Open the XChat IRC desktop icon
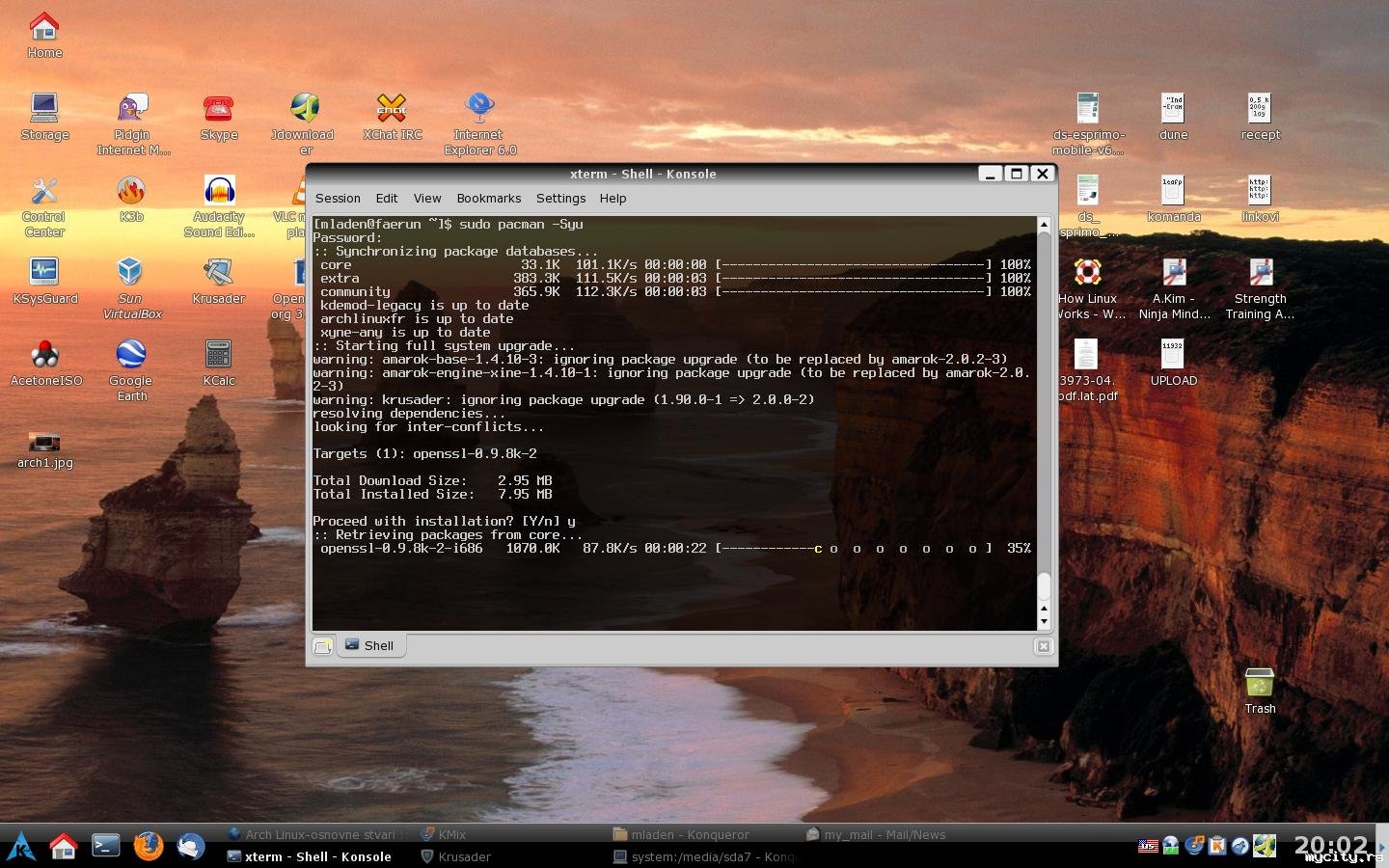Image resolution: width=1389 pixels, height=868 pixels. [x=392, y=110]
